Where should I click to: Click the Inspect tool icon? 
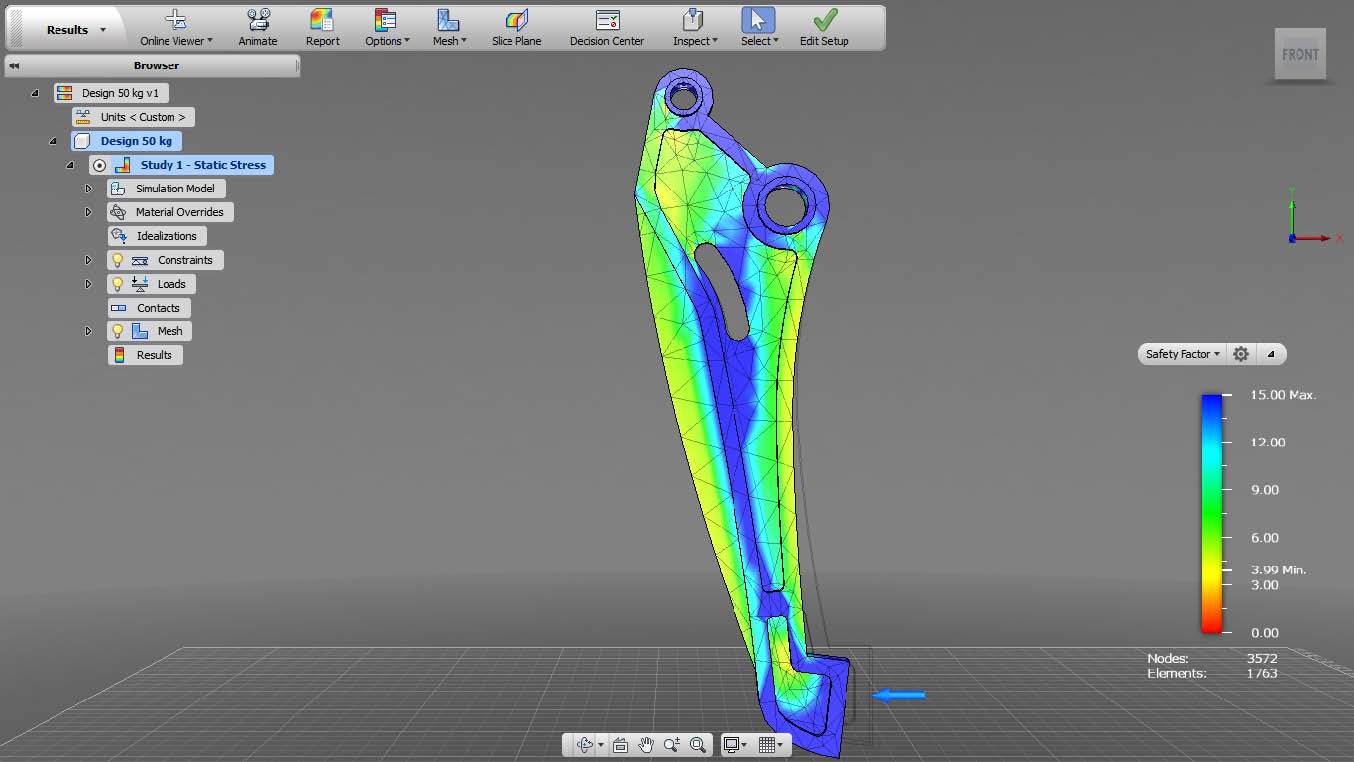[693, 20]
